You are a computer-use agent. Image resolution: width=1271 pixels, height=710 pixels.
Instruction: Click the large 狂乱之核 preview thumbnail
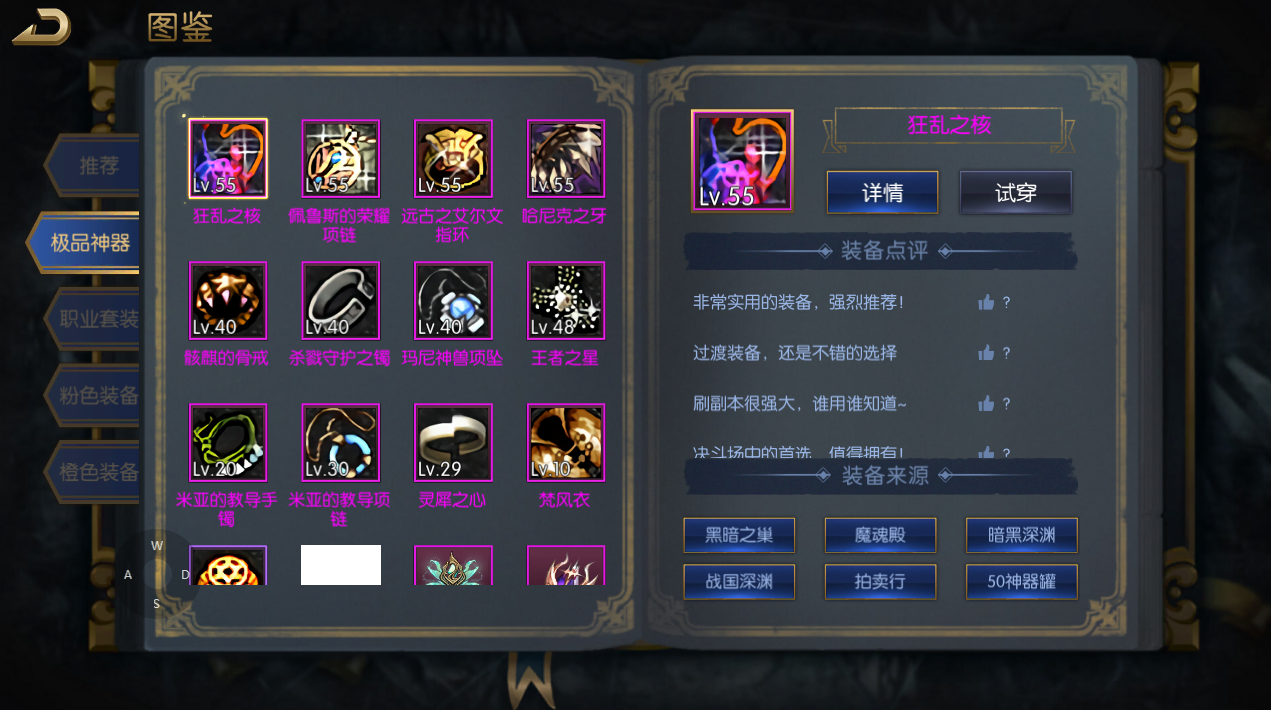(742, 160)
